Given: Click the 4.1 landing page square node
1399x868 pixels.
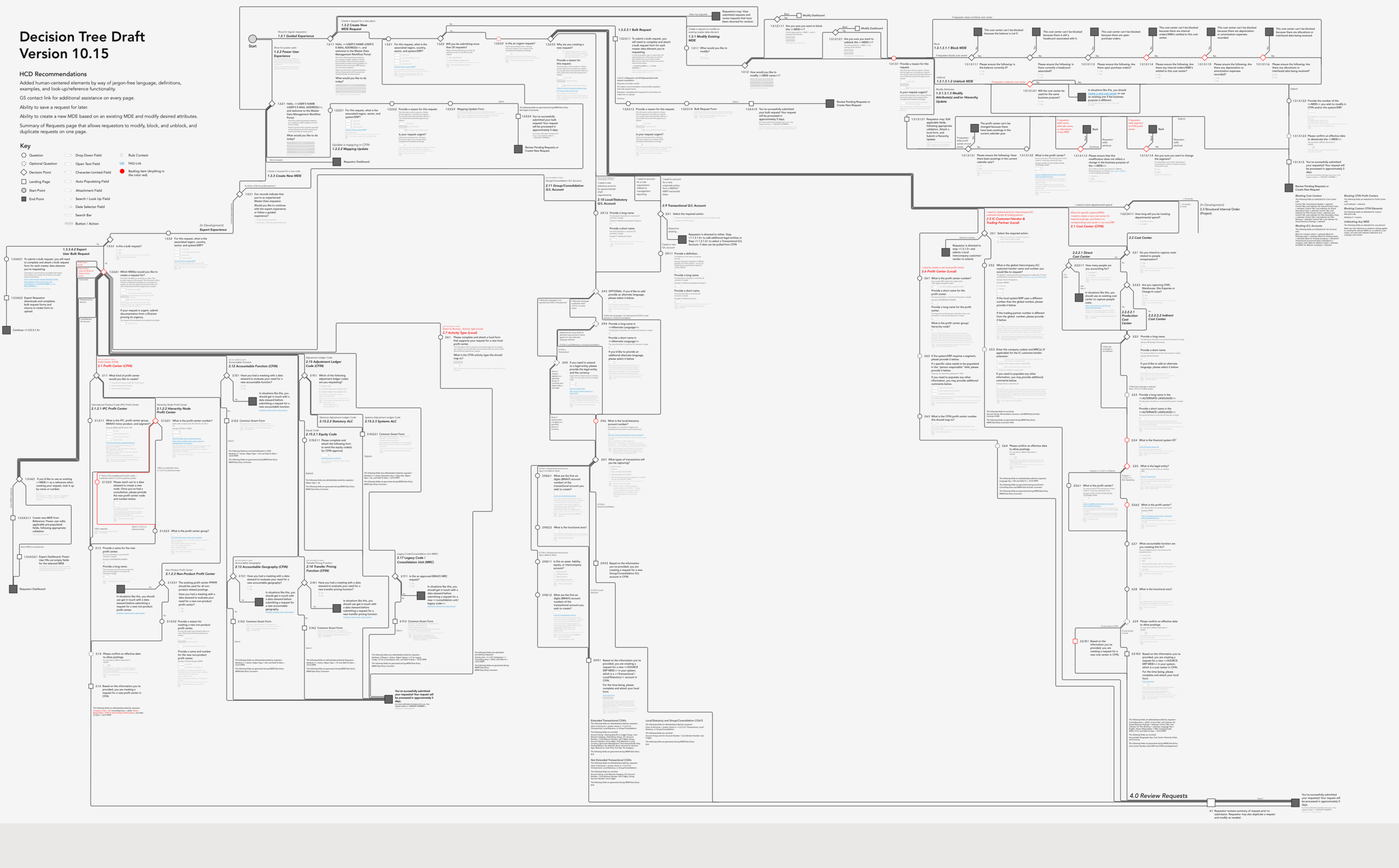Looking at the screenshot, I should (x=1210, y=803).
